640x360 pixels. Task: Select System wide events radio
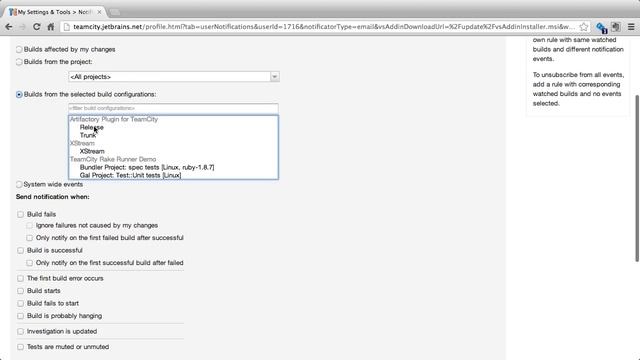19,184
